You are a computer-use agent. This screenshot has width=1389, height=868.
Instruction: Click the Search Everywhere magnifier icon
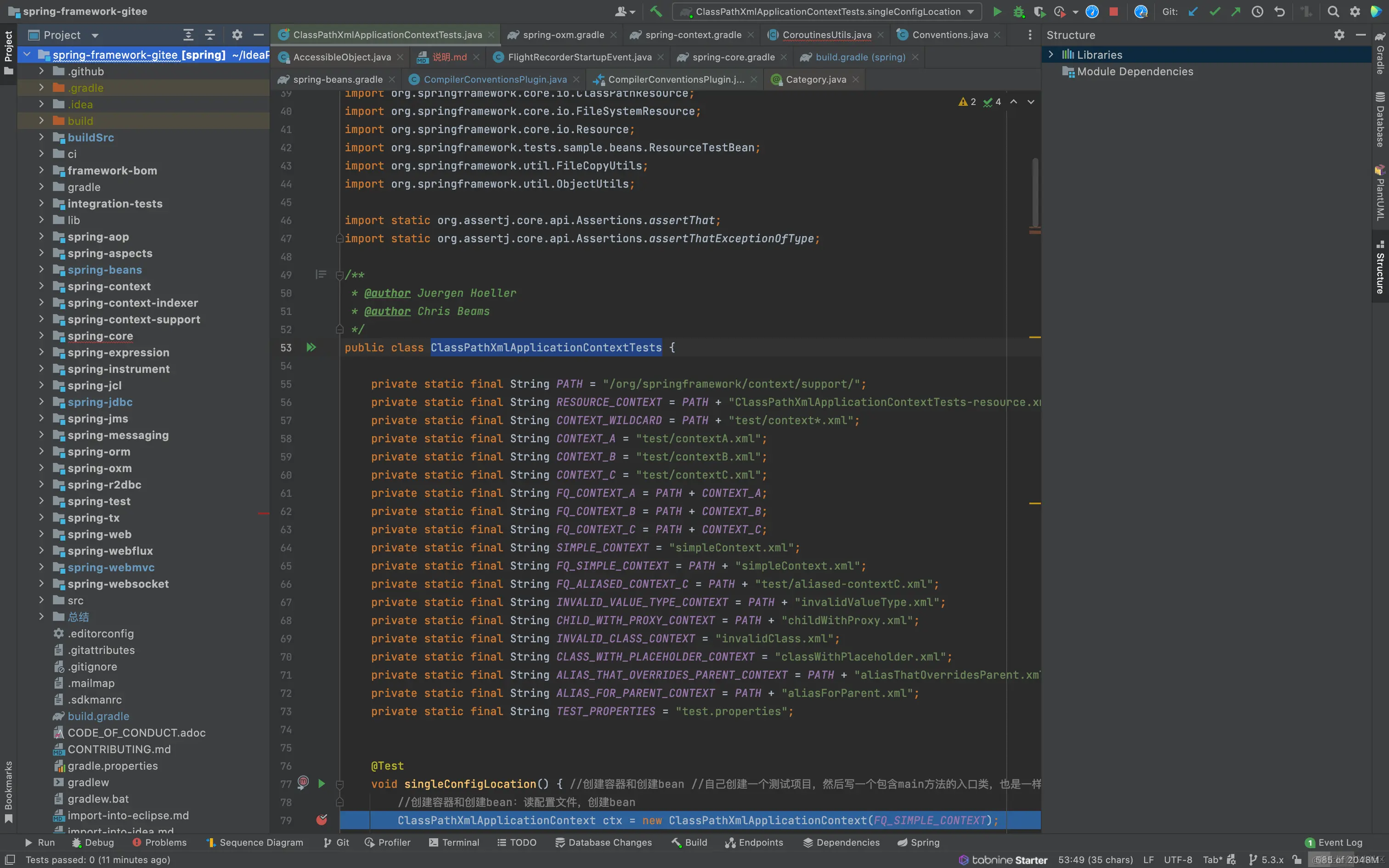point(1333,11)
